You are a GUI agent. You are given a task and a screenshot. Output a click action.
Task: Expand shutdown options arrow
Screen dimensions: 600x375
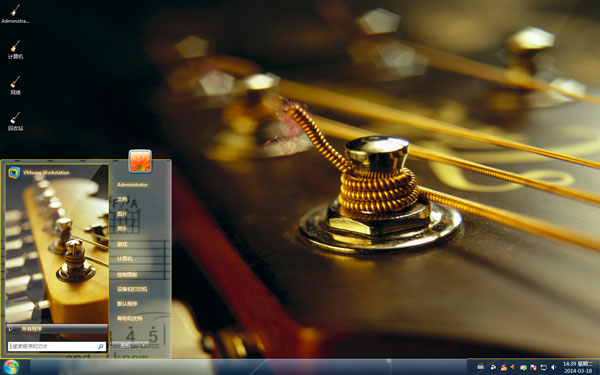click(x=144, y=346)
